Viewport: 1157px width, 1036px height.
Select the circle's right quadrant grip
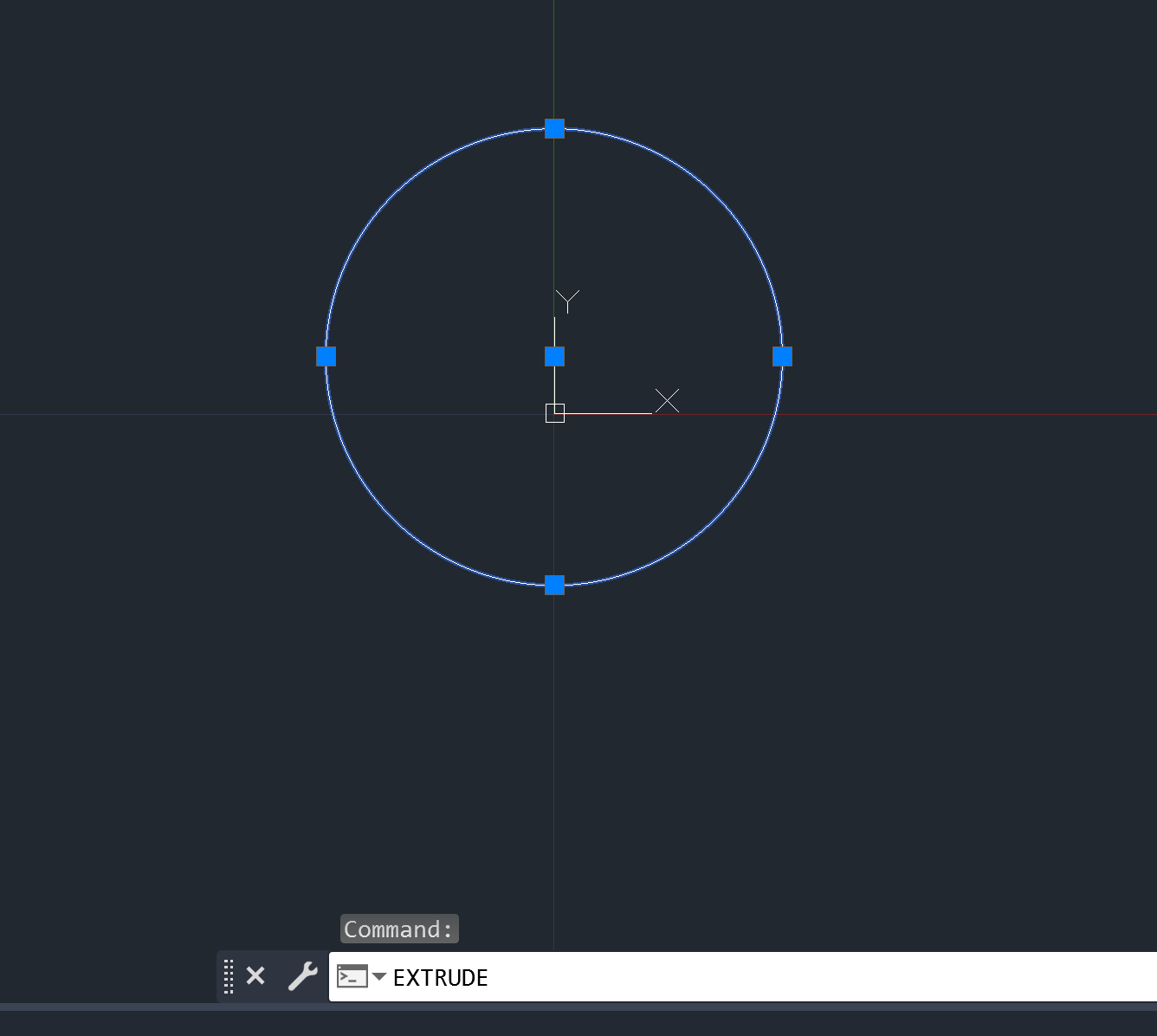(783, 357)
